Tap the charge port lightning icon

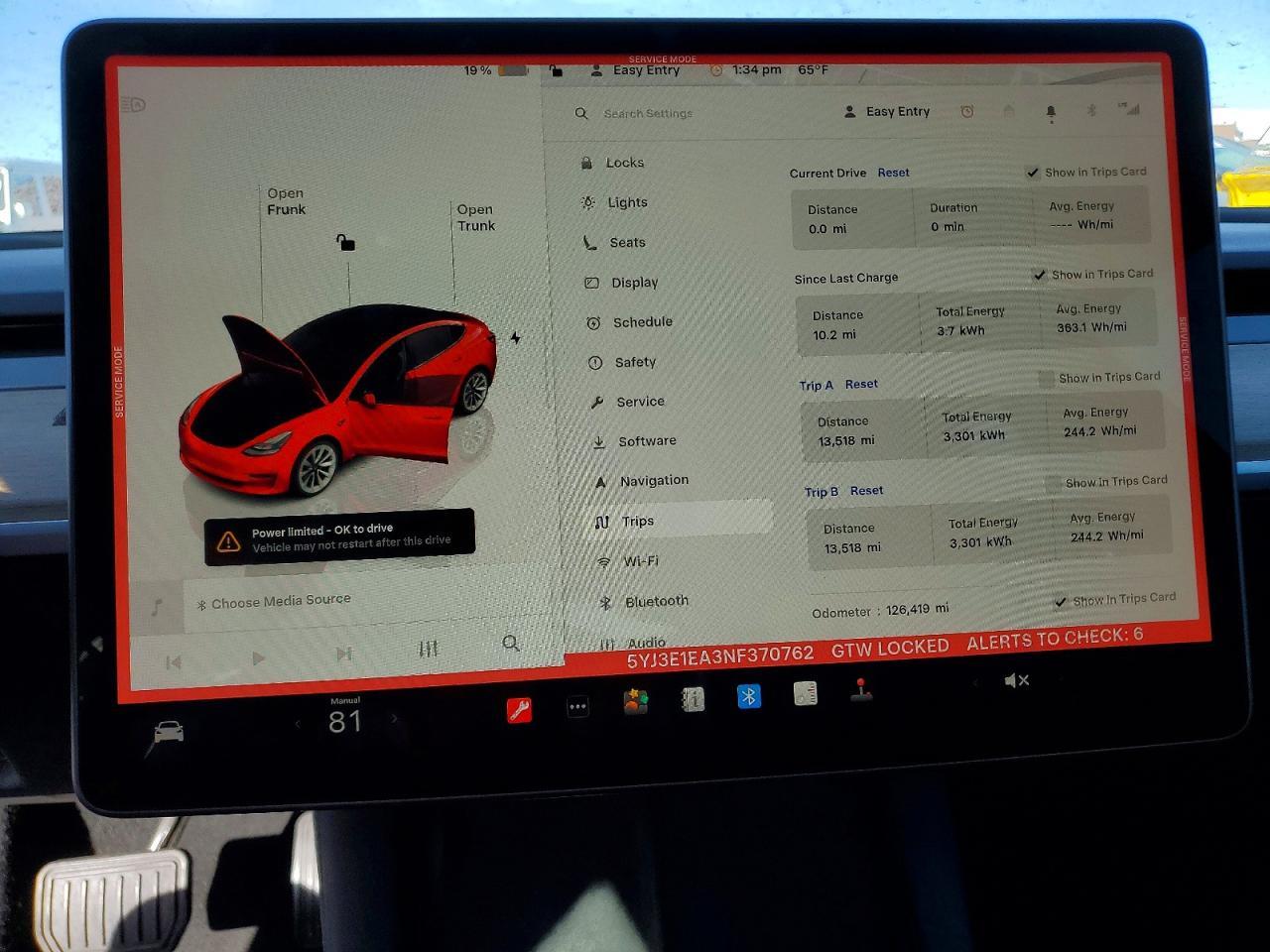tap(516, 338)
